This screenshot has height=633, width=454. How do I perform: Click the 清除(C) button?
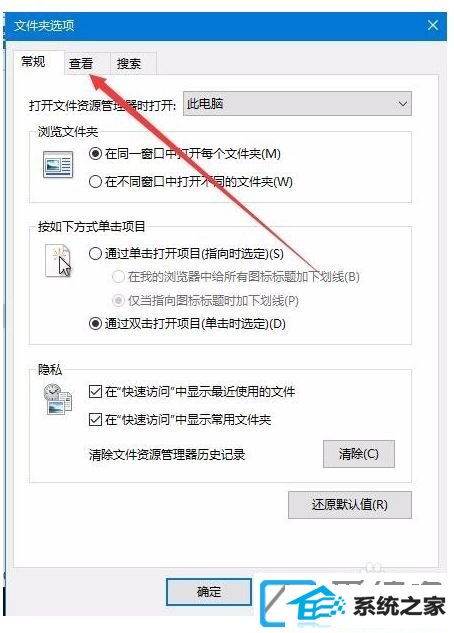click(359, 454)
